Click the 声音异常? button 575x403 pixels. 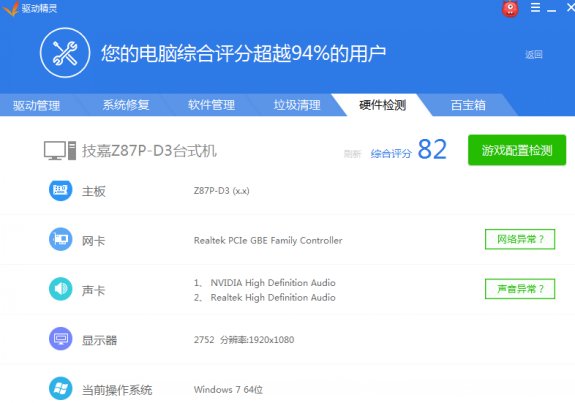520,289
